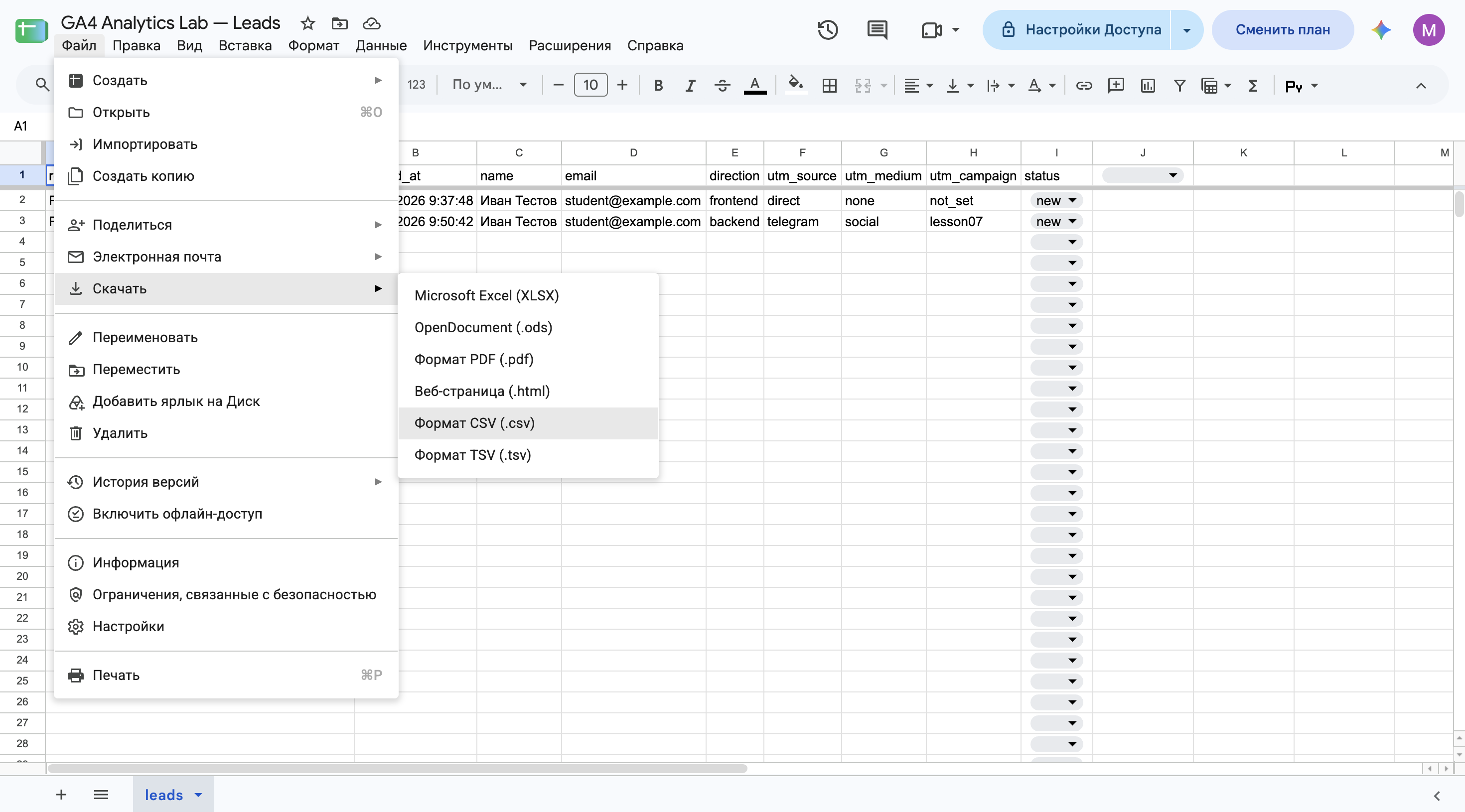This screenshot has height=812, width=1465.
Task: Start a video call with camera icon
Action: 931,29
